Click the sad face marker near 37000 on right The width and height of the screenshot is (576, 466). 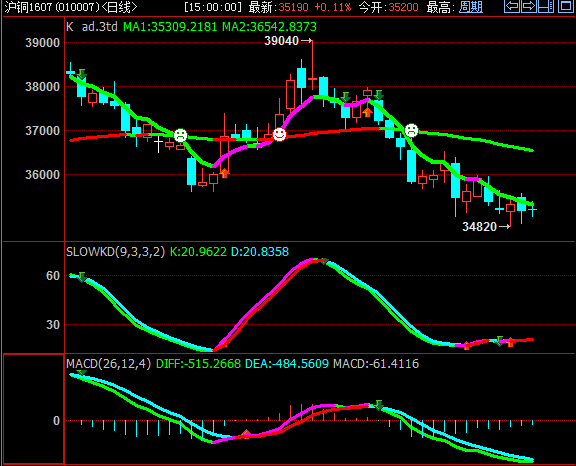pyautogui.click(x=411, y=130)
